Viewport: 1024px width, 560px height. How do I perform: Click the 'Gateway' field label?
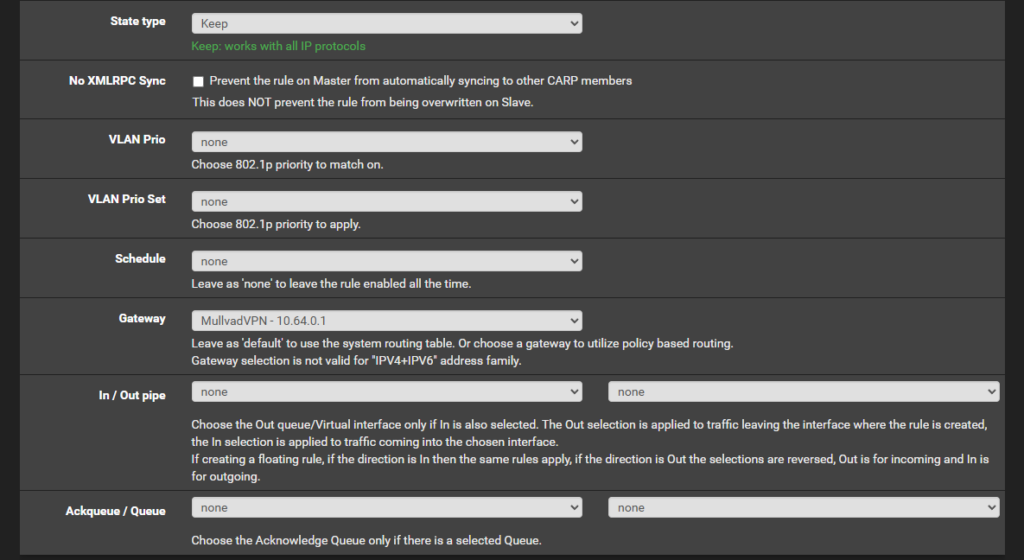coord(142,318)
